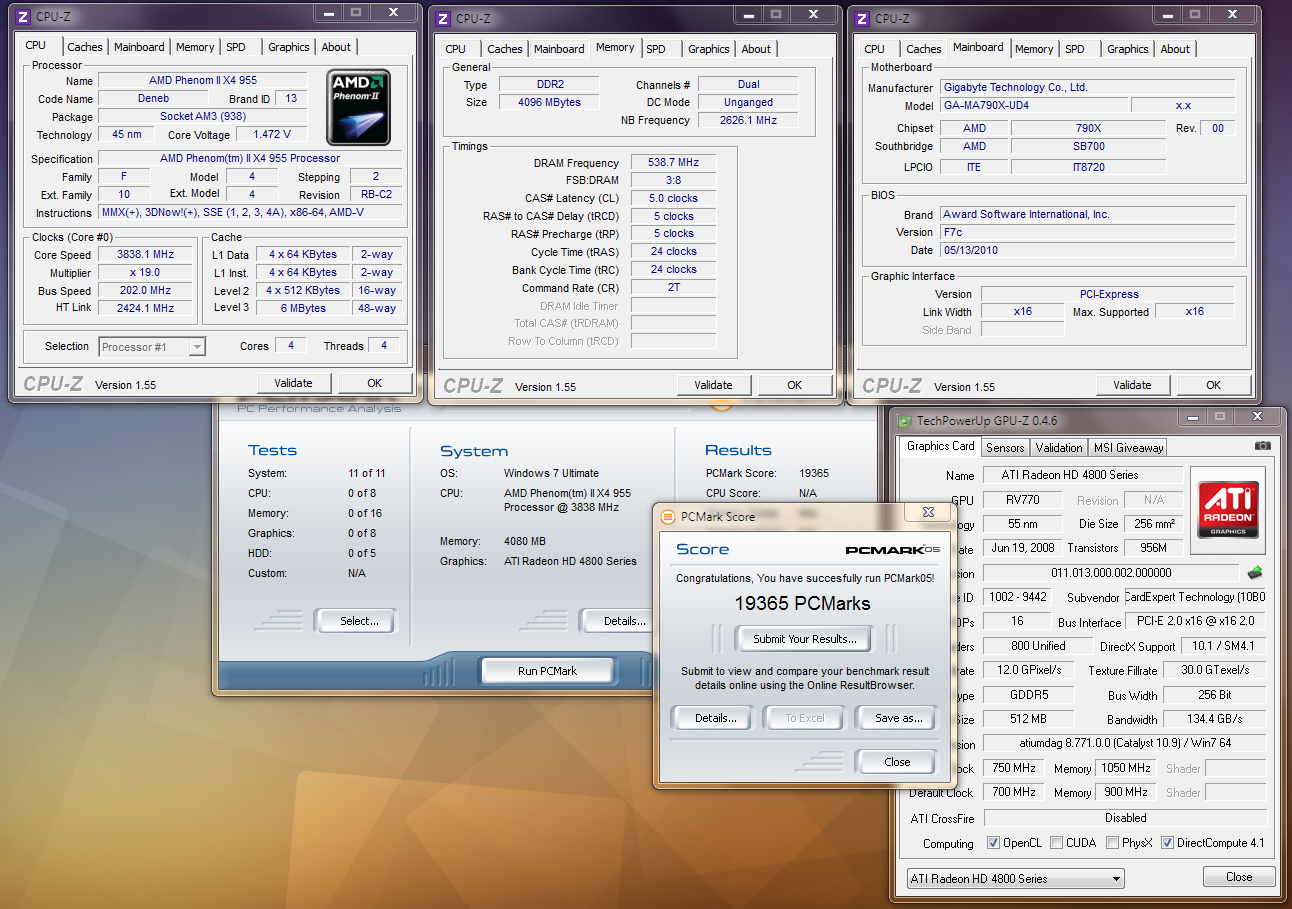Viewport: 1292px width, 909px height.
Task: Click the Z icon of the CPU-Z Processor window
Action: pyautogui.click(x=23, y=17)
